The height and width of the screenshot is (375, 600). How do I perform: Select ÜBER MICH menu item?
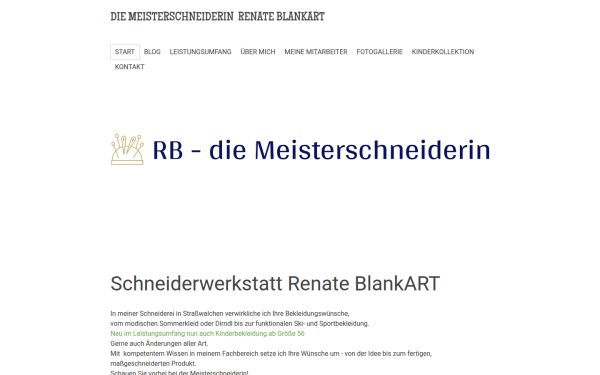point(258,52)
